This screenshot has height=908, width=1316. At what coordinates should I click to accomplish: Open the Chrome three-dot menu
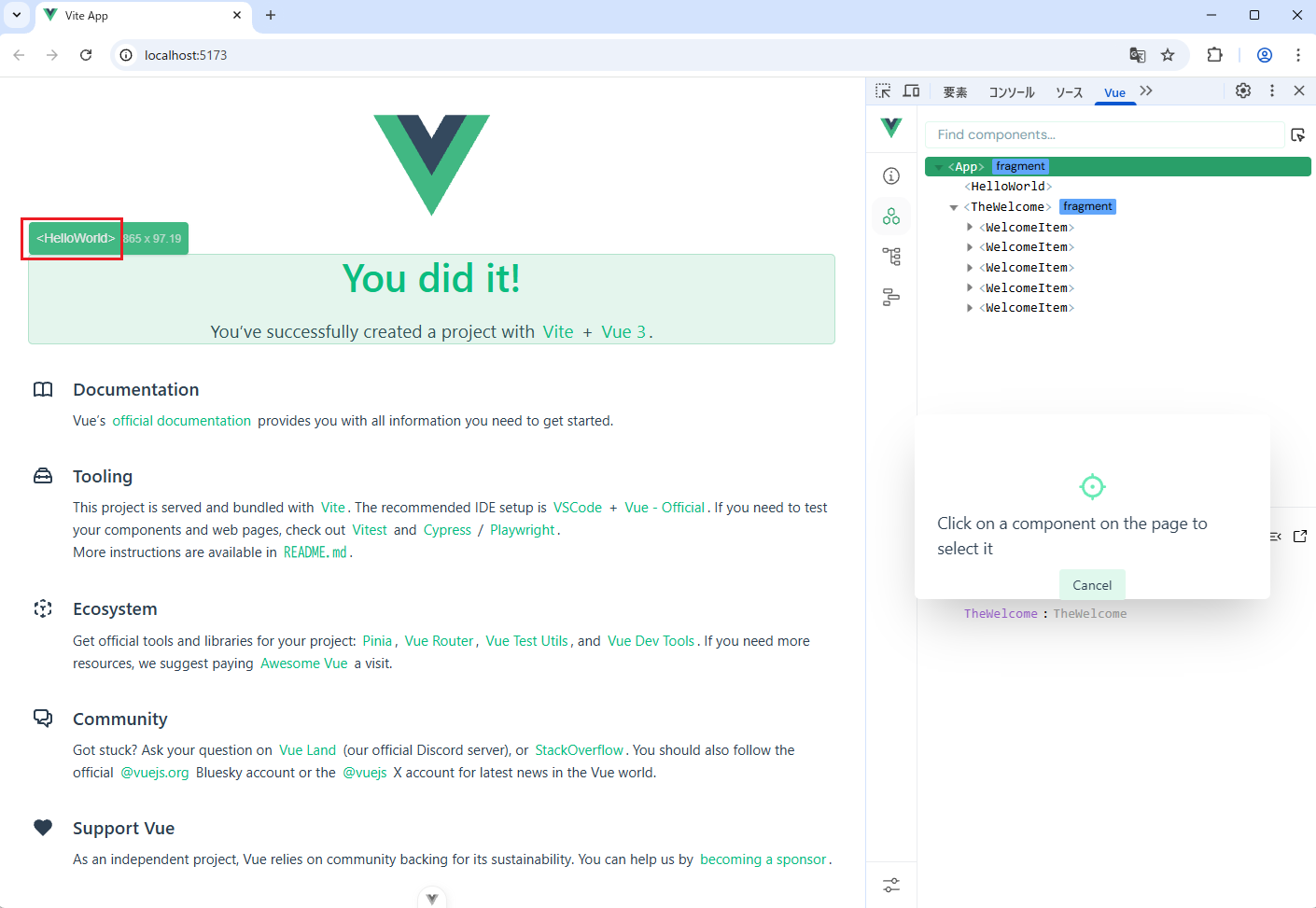[x=1298, y=55]
